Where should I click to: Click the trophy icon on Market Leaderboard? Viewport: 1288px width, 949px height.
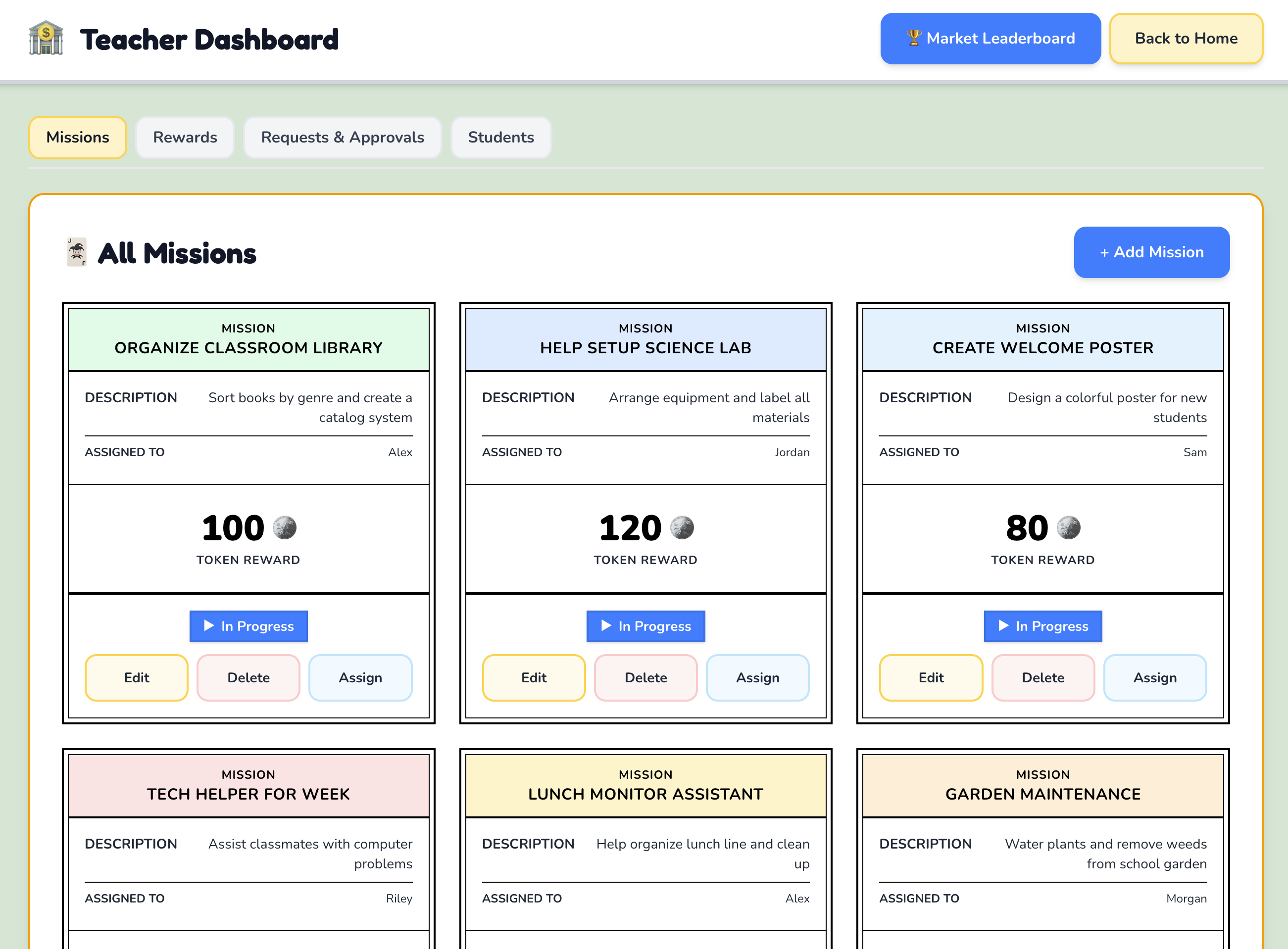(913, 38)
